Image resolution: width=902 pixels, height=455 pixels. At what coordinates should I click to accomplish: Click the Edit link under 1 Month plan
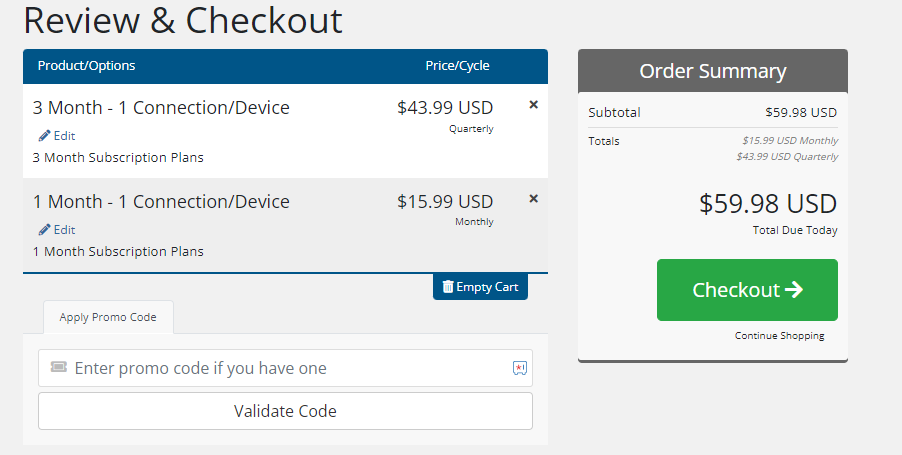coord(64,229)
